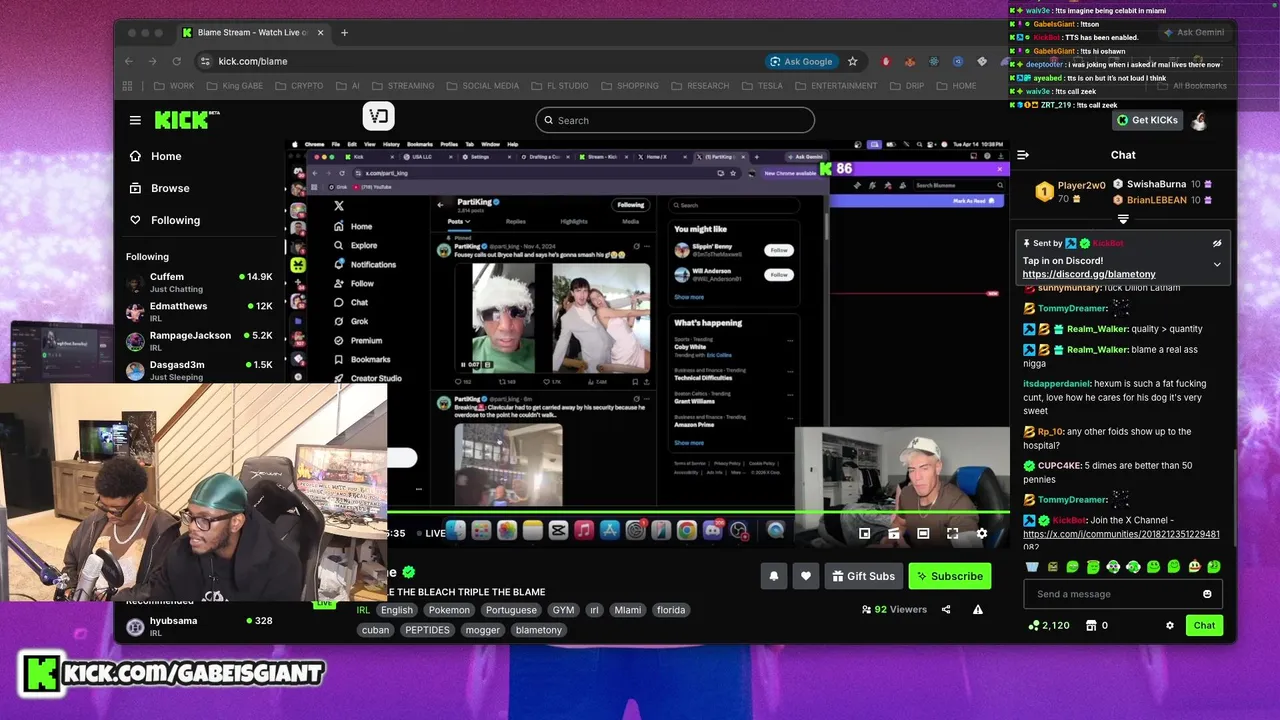Click the green Subscribe button
Screen dimensions: 1280x720
coord(949,576)
